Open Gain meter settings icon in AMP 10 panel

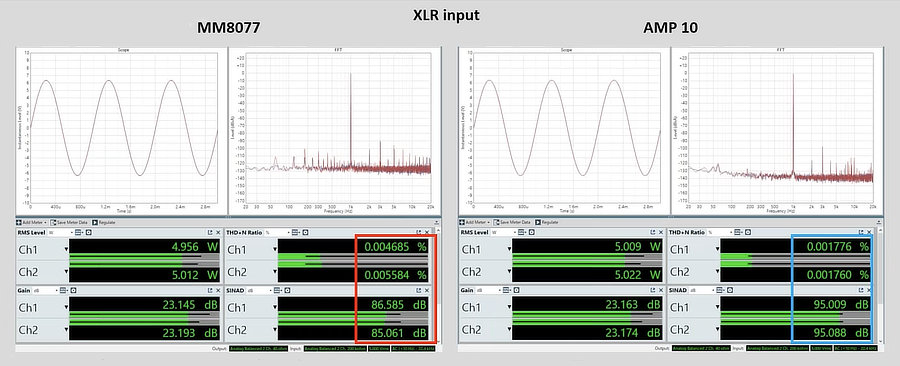[506, 290]
